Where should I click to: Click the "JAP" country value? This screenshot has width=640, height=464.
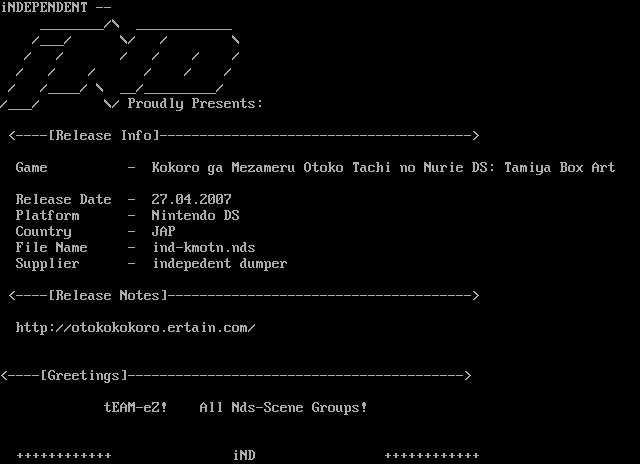164,231
